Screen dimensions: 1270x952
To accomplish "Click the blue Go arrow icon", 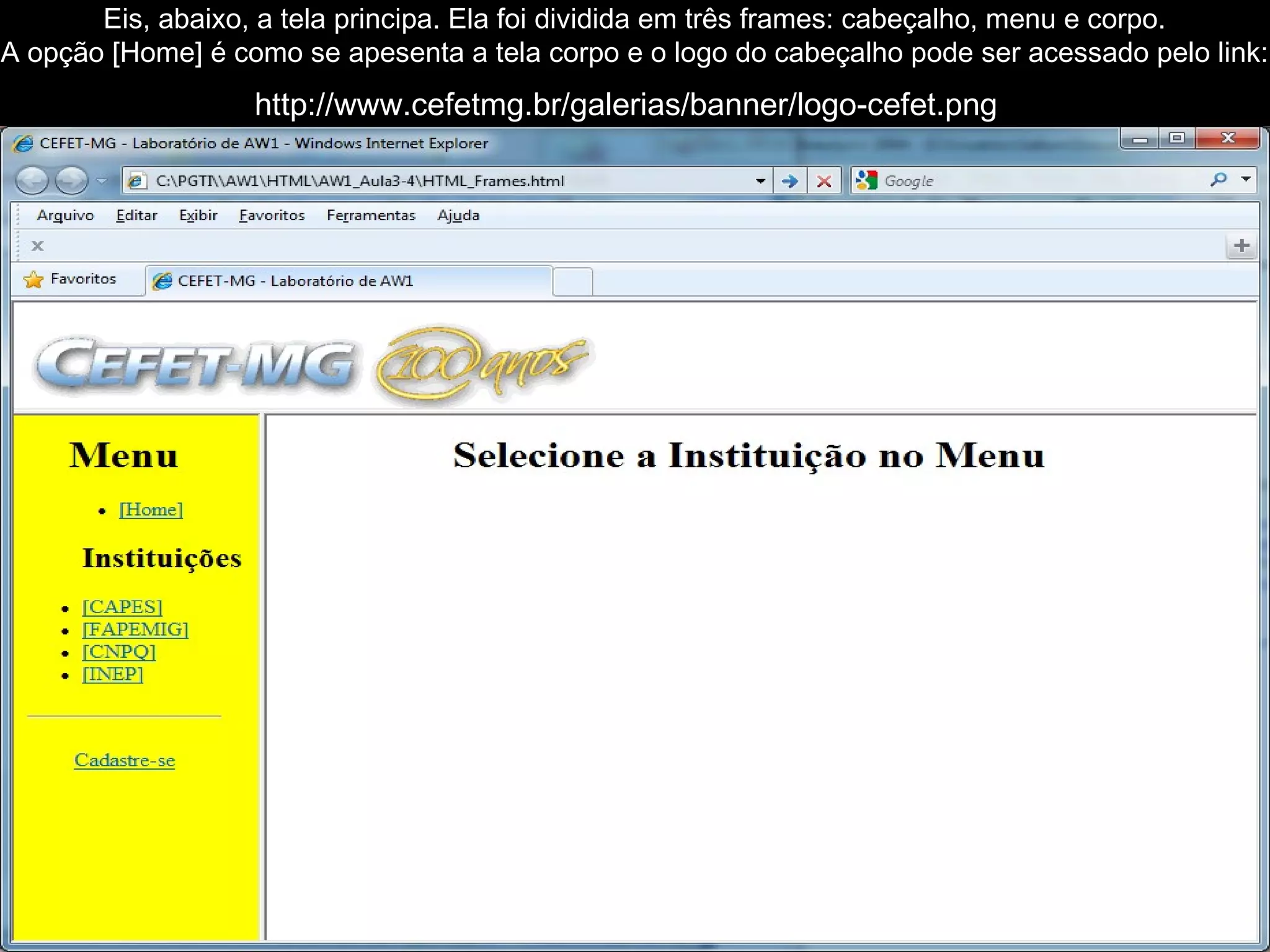I will coord(789,181).
